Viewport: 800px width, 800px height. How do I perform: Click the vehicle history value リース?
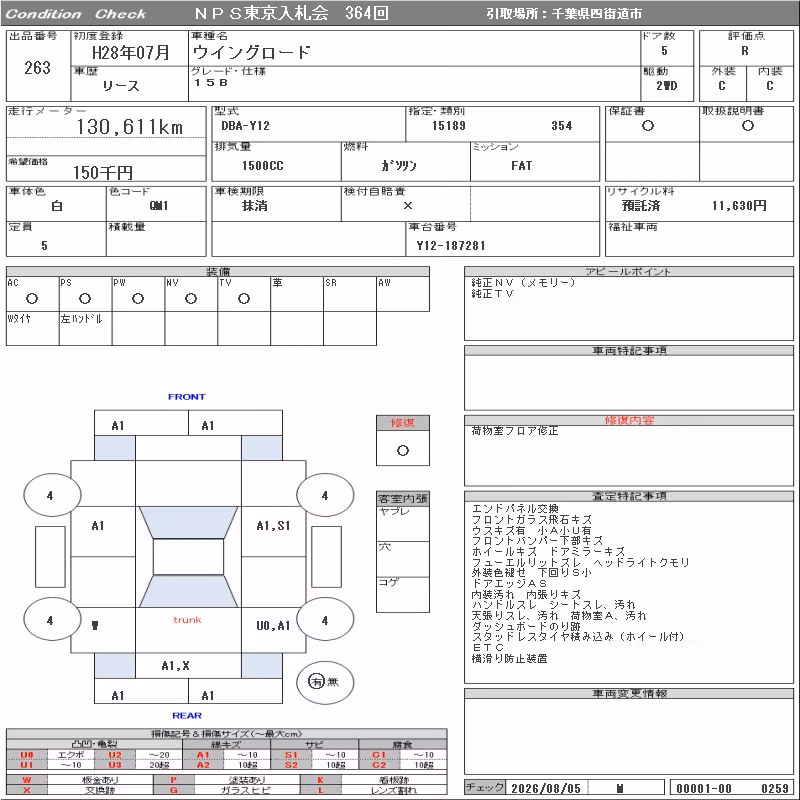[x=121, y=86]
